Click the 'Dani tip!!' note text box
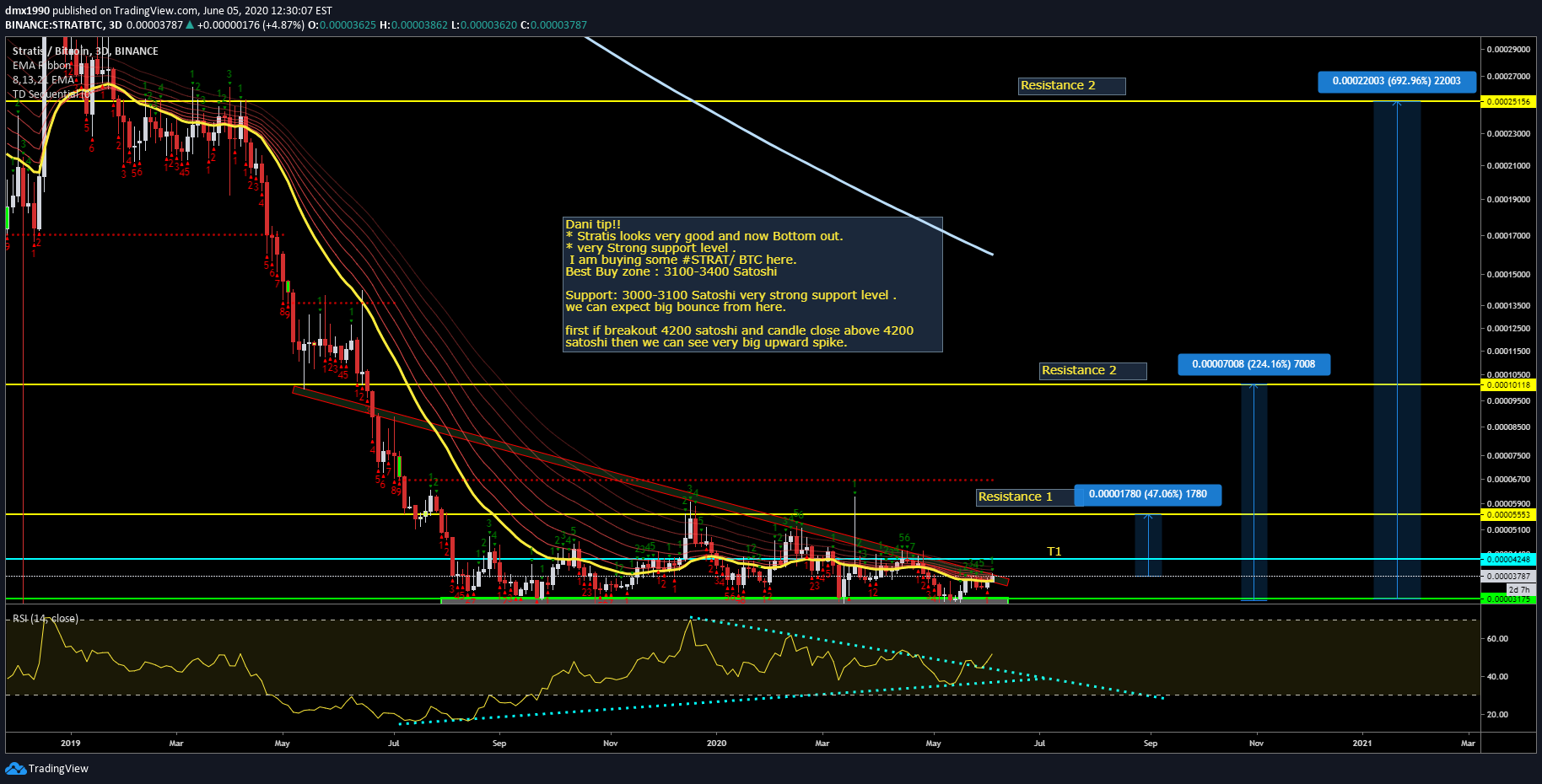 [752, 284]
